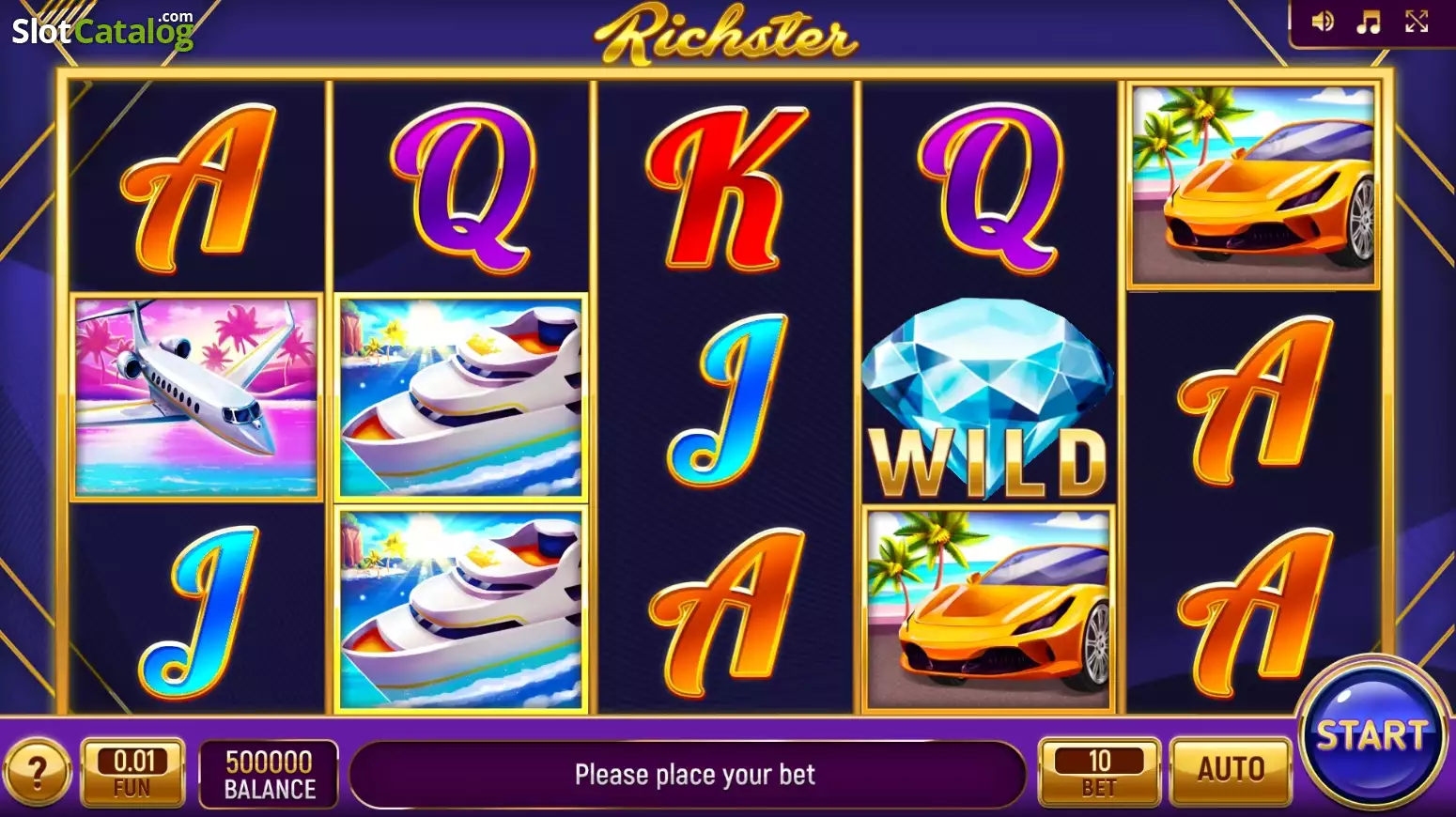Click the blue J symbol on the first reel
Screen dimensions: 1456x817
(x=199, y=611)
